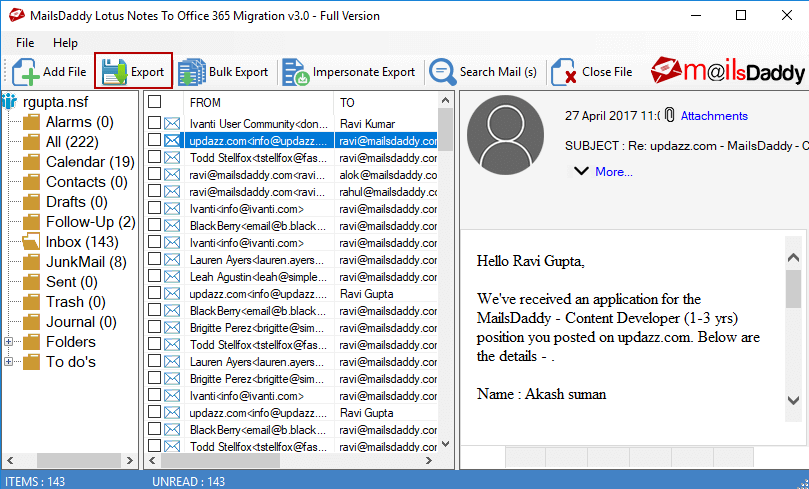809x489 pixels.
Task: Click the Bulk Export icon
Action: [192, 72]
